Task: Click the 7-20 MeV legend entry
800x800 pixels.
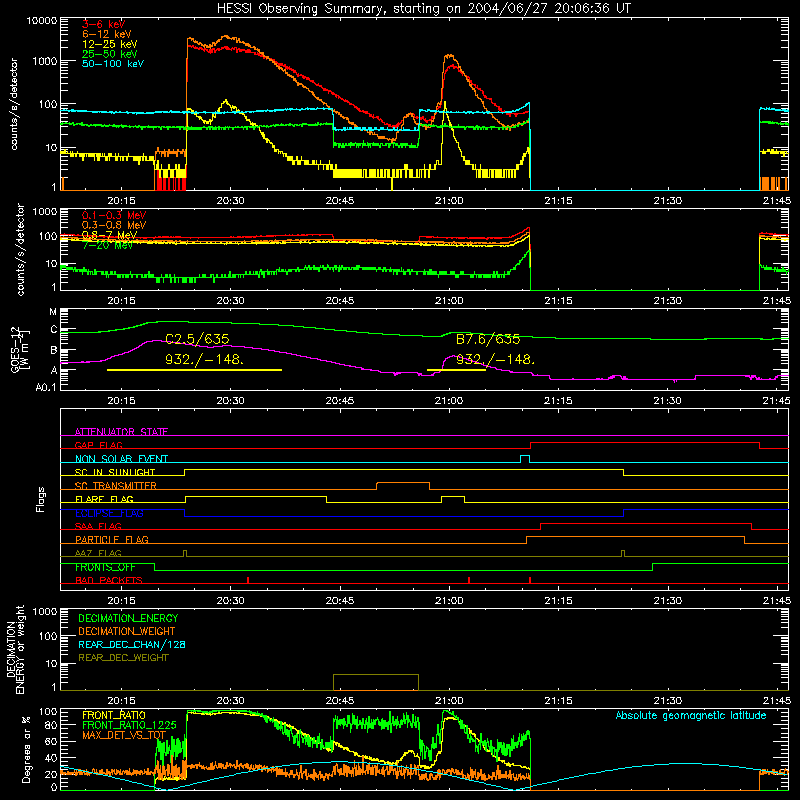Action: [107, 245]
